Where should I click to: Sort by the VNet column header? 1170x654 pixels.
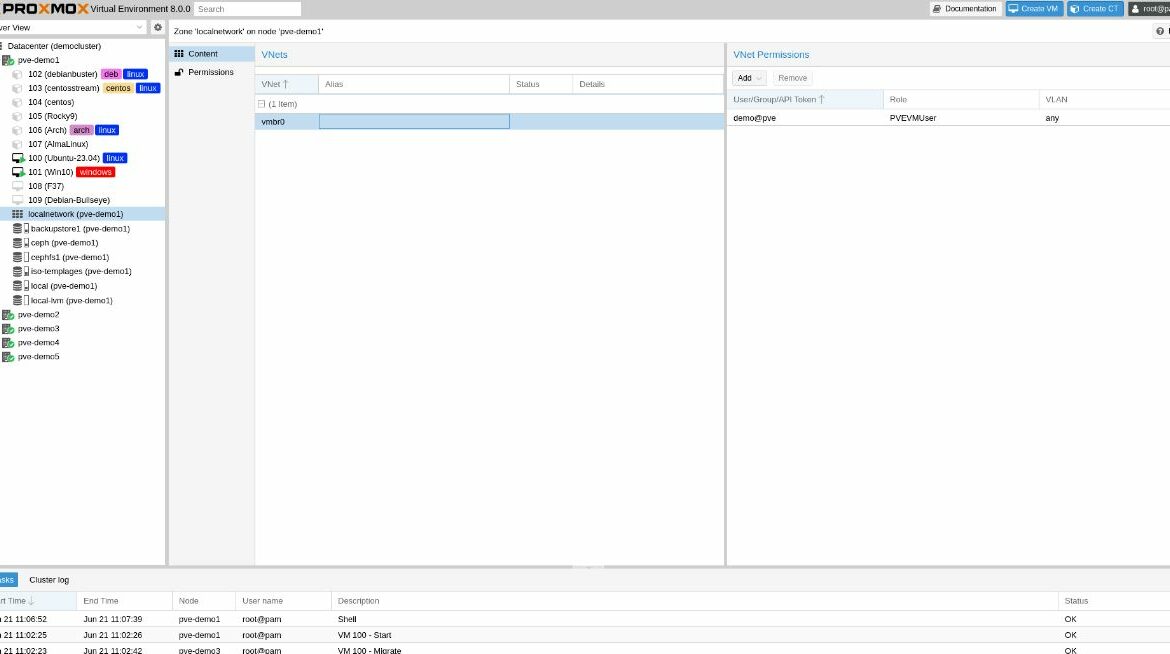coord(287,84)
